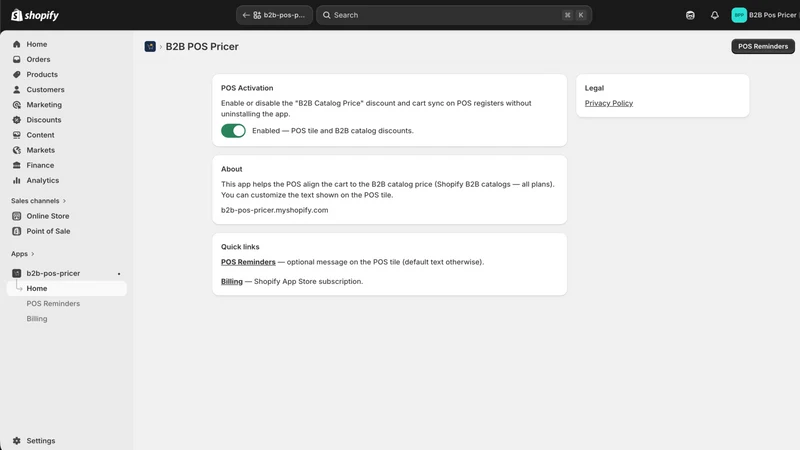Click the Content icon
The width and height of the screenshot is (800, 450).
click(17, 135)
